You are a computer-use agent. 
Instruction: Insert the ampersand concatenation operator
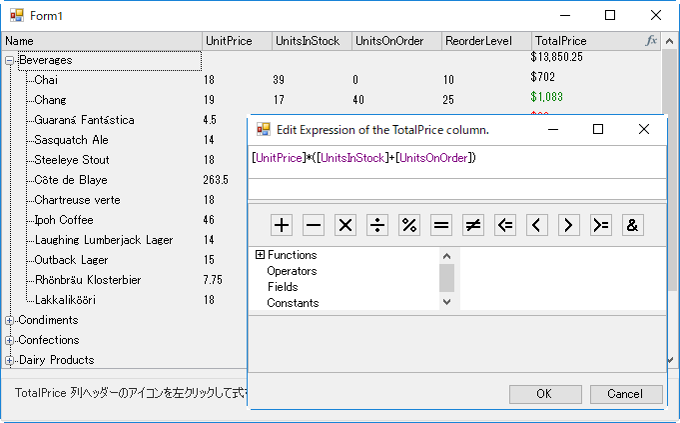632,225
